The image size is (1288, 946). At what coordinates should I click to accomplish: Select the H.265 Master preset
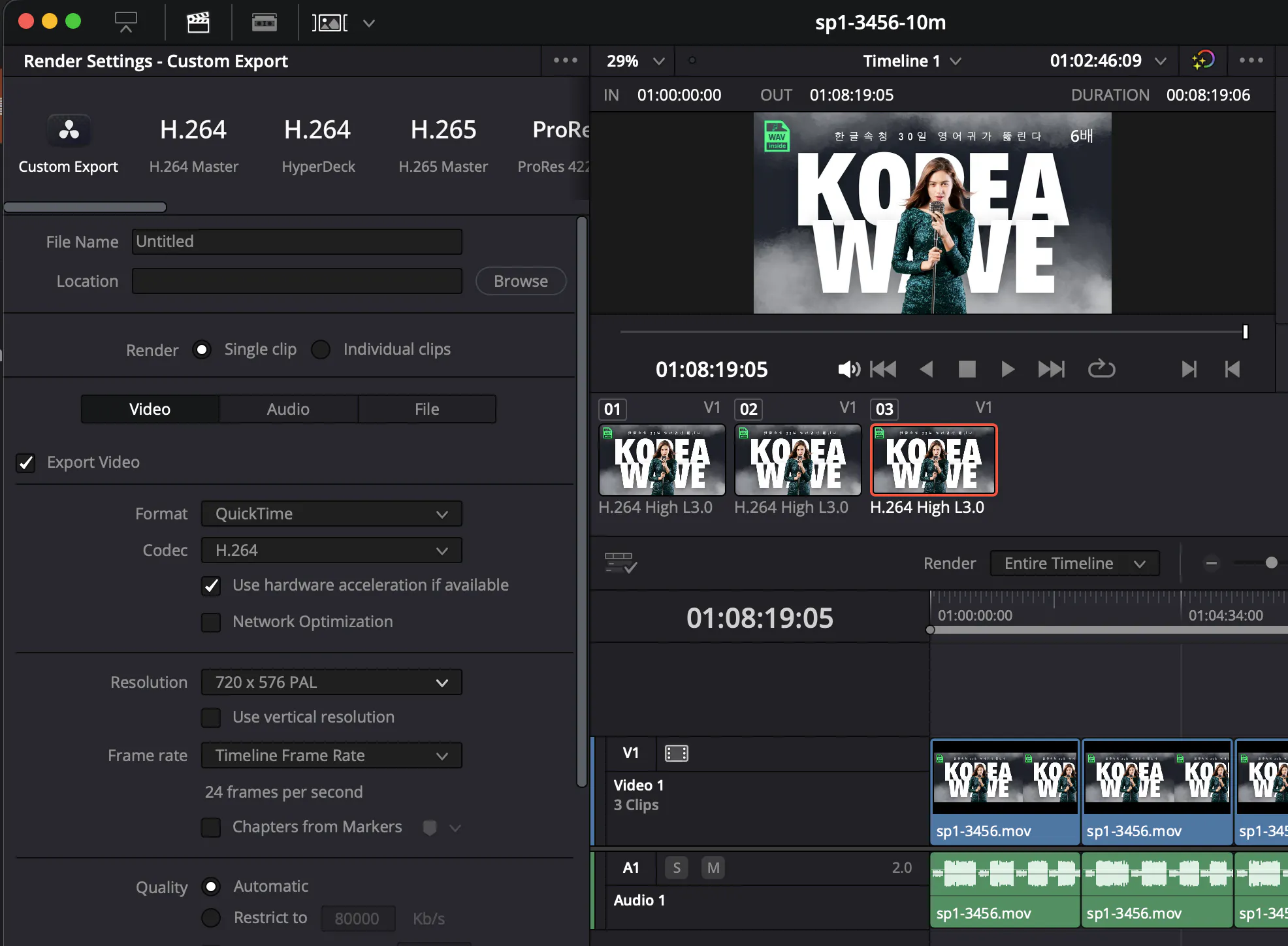[x=443, y=145]
